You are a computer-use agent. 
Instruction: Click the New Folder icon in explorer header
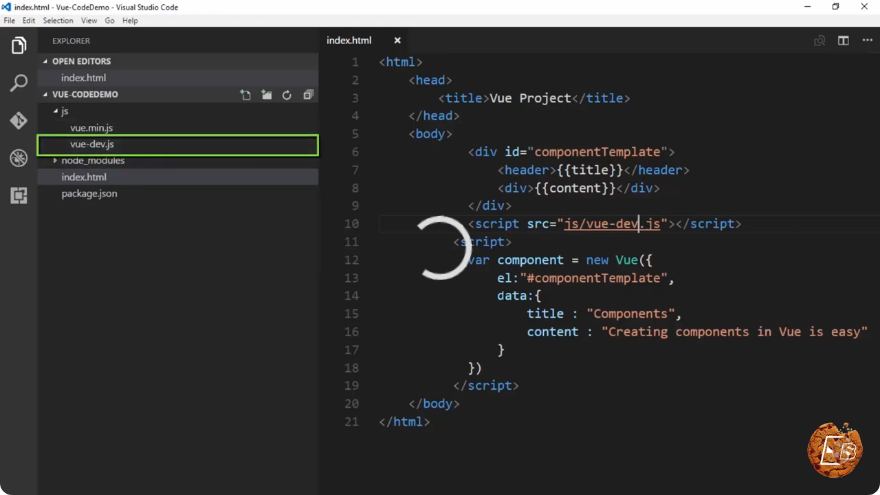coord(267,95)
